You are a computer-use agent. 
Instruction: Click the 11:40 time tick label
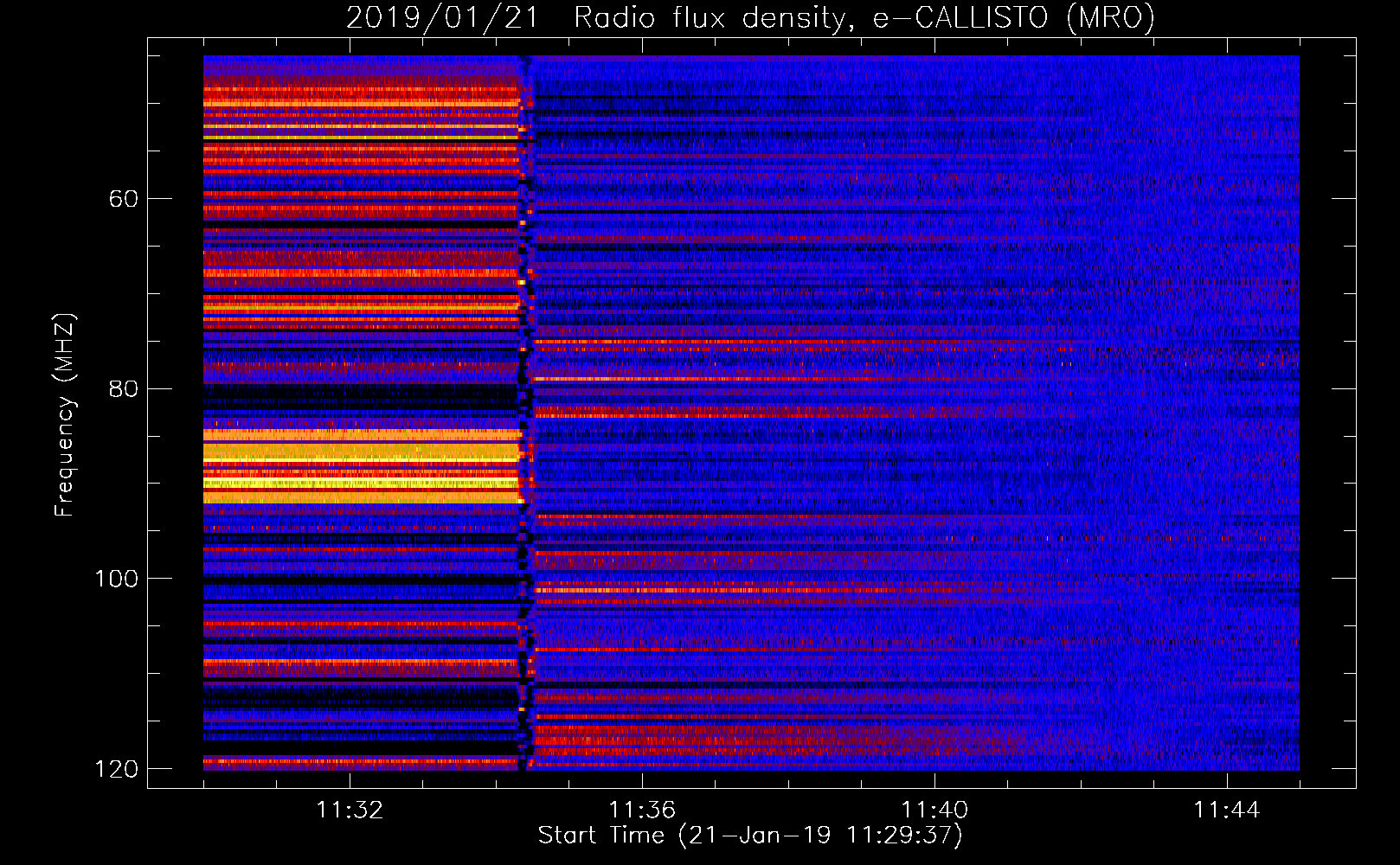click(x=934, y=811)
